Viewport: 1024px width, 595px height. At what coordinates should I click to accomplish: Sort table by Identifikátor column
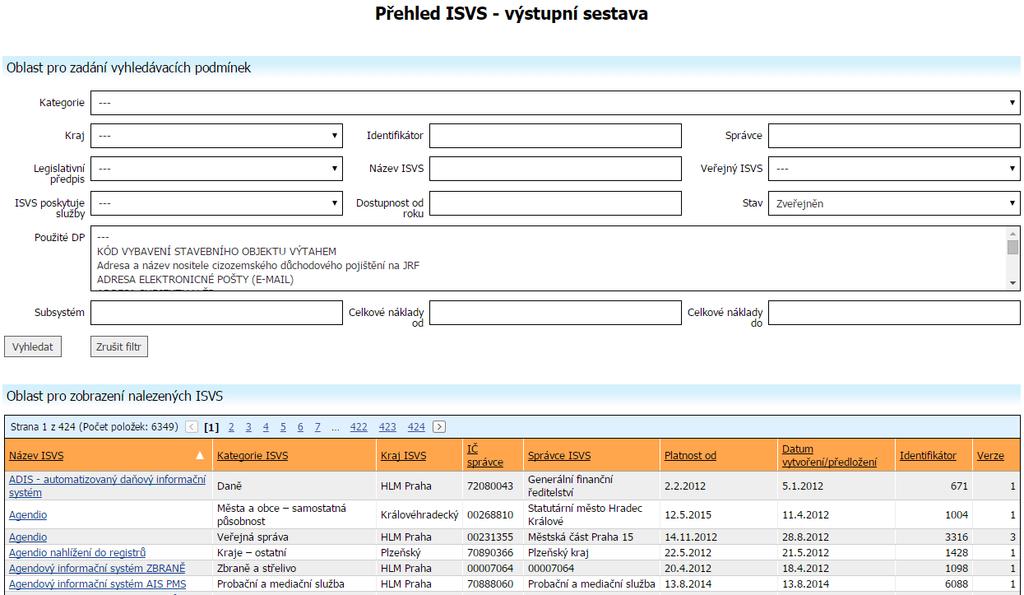click(927, 456)
